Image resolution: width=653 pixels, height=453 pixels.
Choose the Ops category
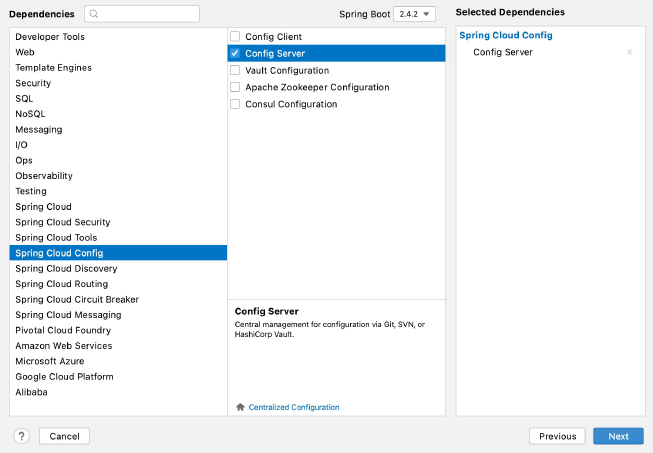118,160
